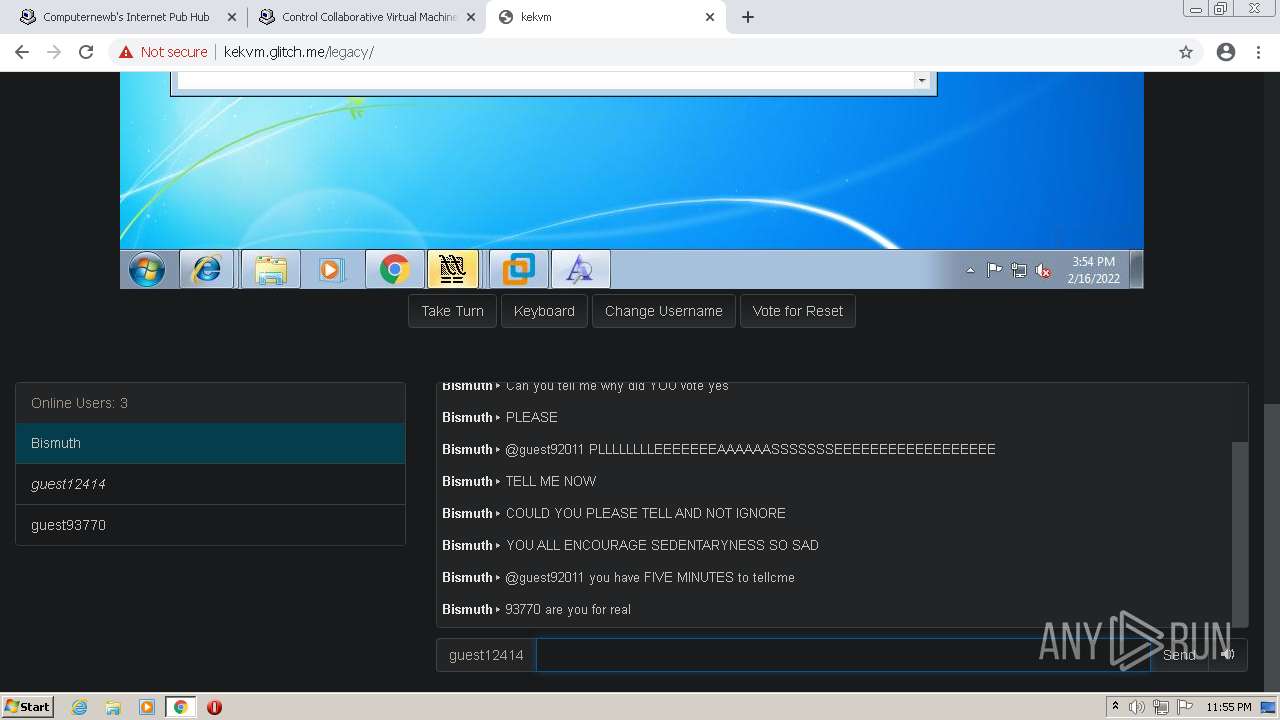Viewport: 1280px width, 720px height.
Task: Select guest12414 in online users list
Action: [210, 484]
